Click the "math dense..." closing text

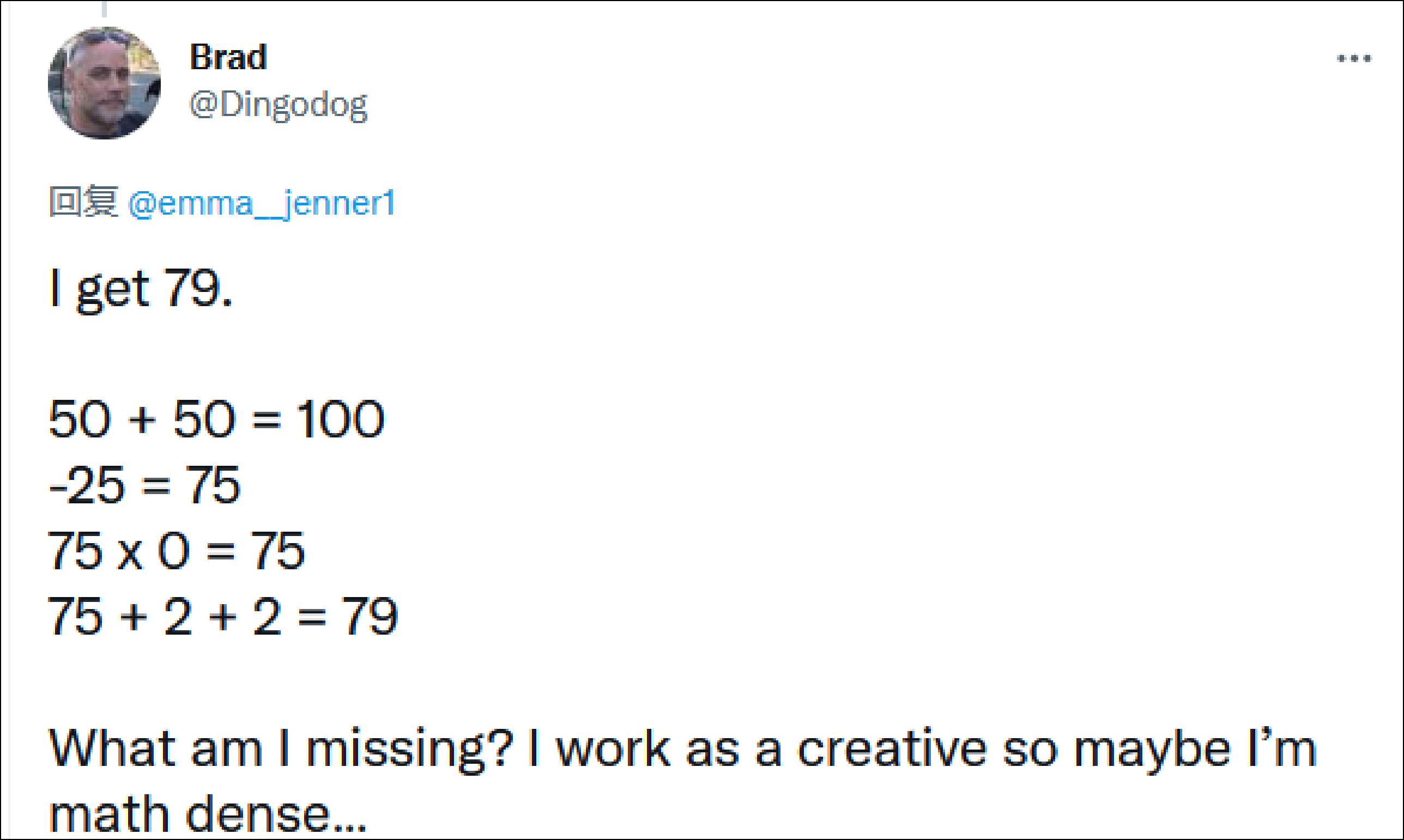click(x=208, y=815)
